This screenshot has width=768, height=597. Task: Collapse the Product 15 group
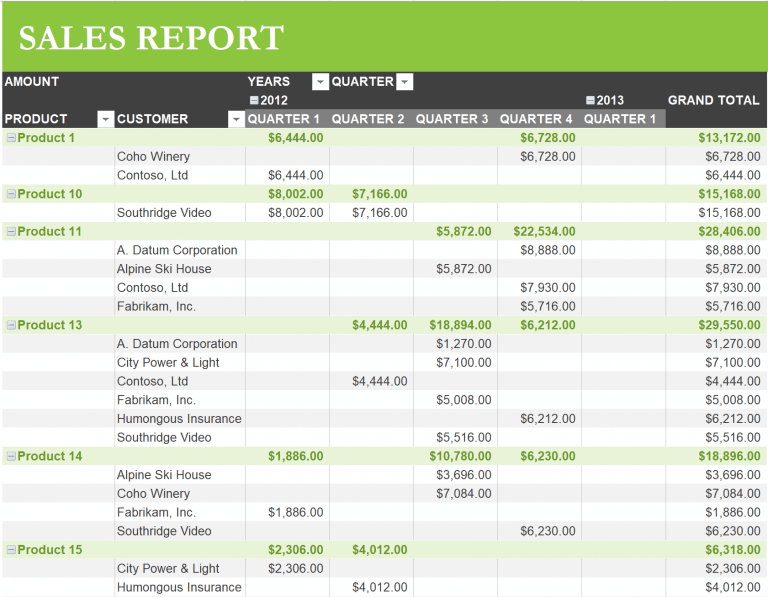click(x=11, y=550)
